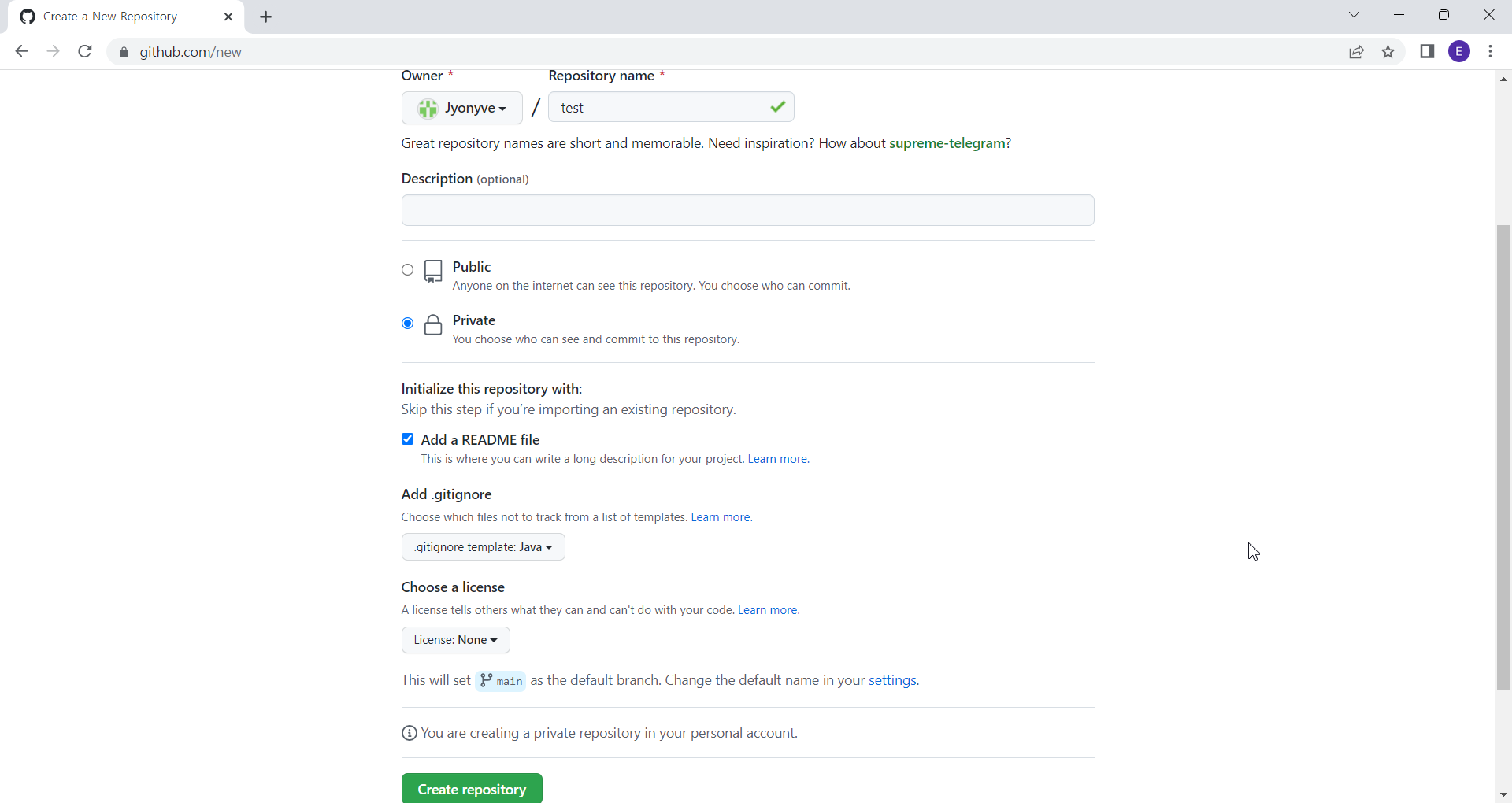Viewport: 1512px width, 803px height.
Task: Open the tab search chevron menu
Action: click(1354, 15)
